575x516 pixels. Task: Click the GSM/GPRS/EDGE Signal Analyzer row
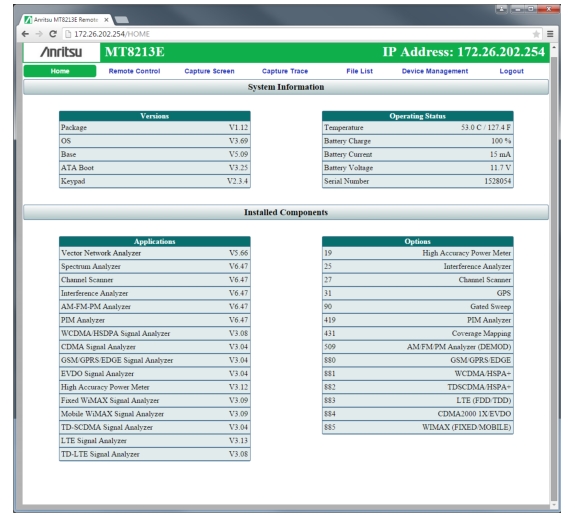tap(155, 360)
